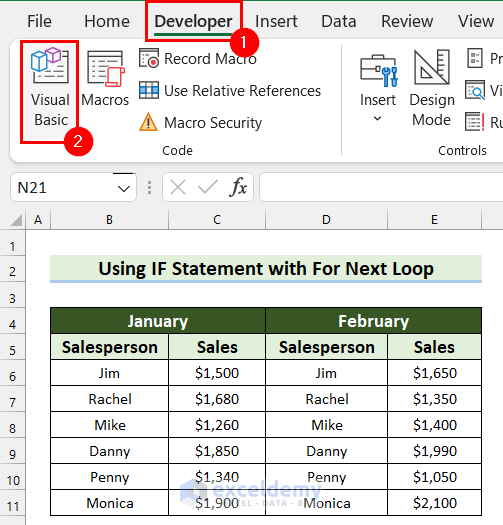Select cell with $1,260
Image resolution: width=503 pixels, height=525 pixels.
coord(217,425)
